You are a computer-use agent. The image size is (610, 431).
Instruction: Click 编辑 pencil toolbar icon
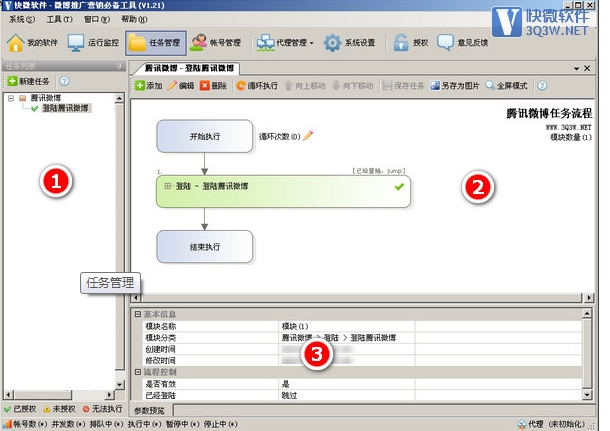point(172,86)
